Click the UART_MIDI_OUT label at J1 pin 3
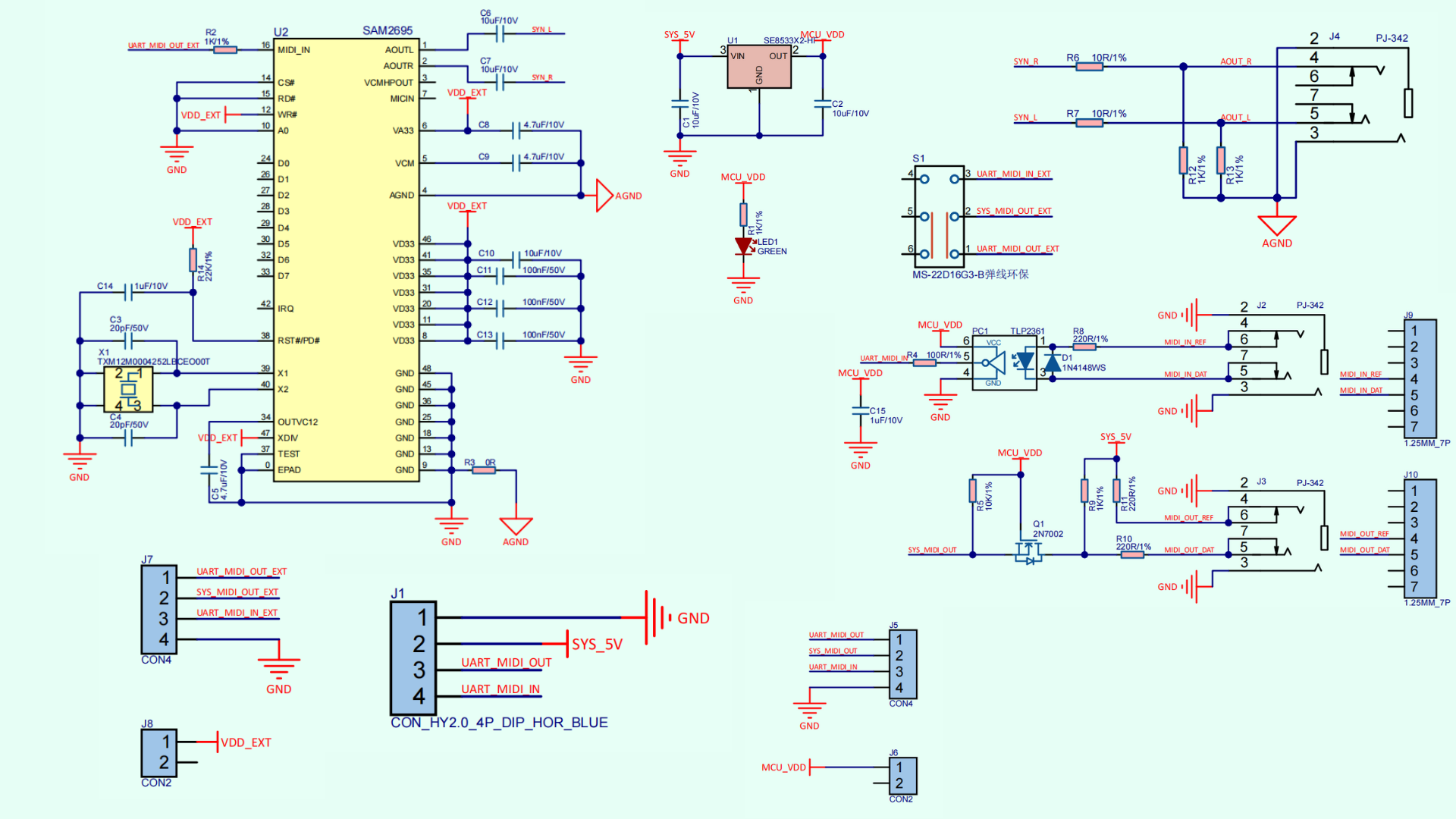This screenshot has height=819, width=1456. [507, 663]
